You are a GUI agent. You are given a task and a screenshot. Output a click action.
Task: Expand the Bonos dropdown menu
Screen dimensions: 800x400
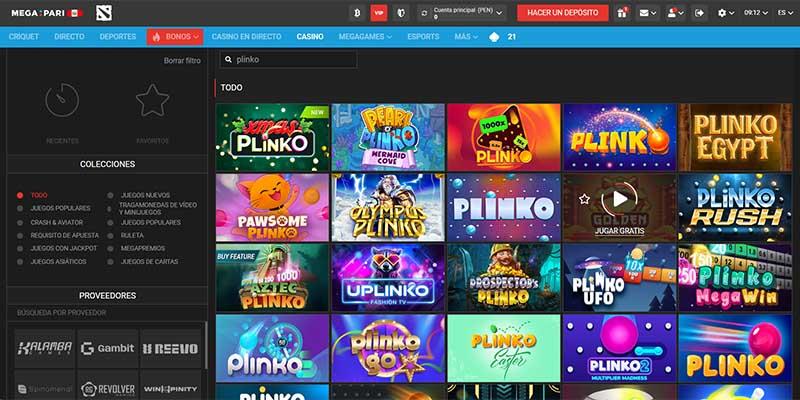click(x=175, y=37)
